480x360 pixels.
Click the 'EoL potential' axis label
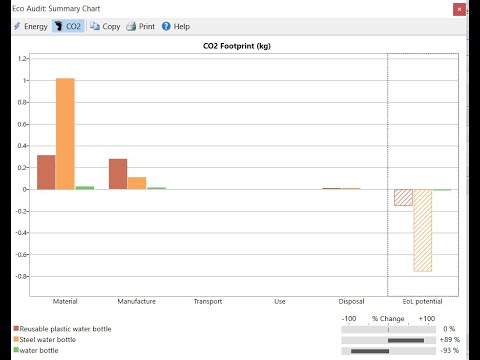pos(422,301)
